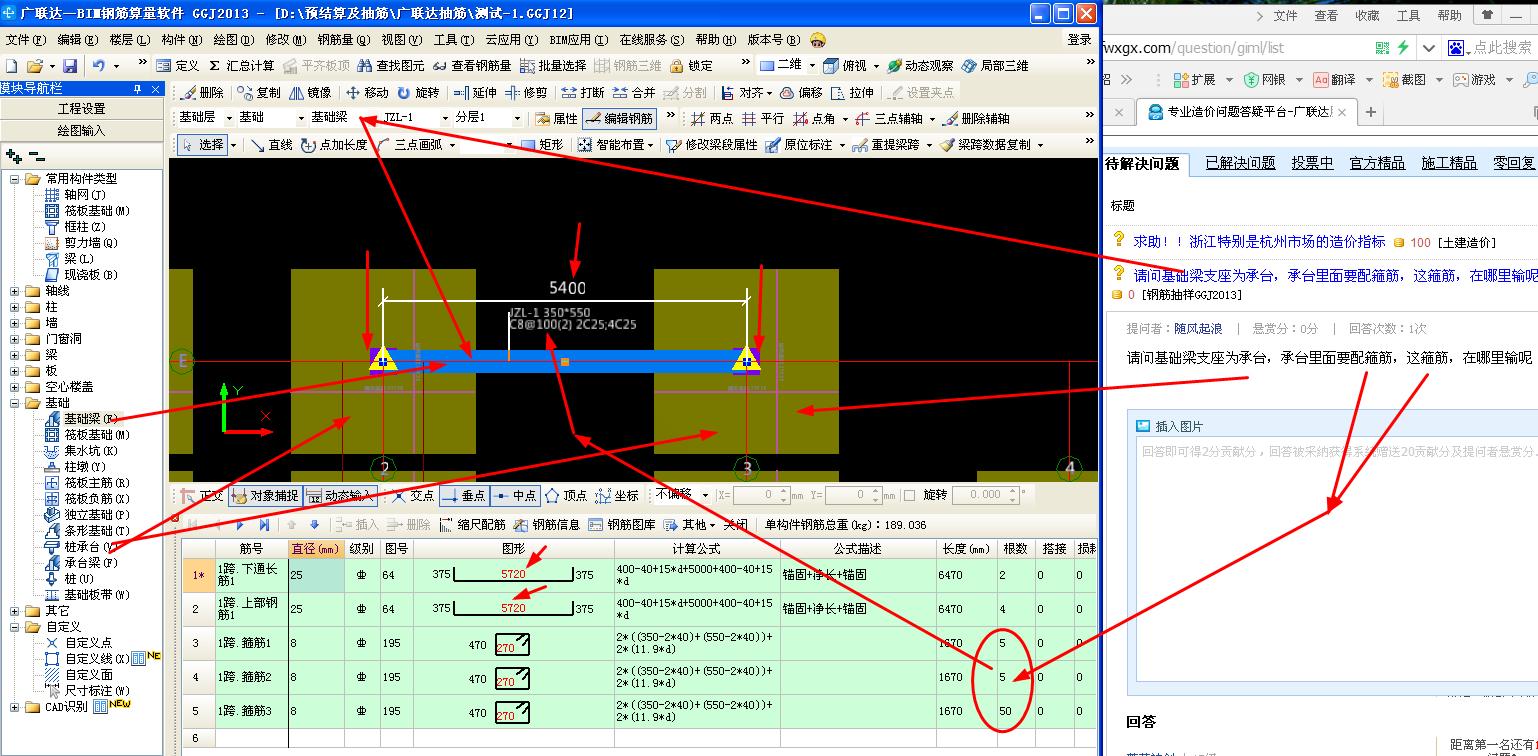Click the 删除 delete tool
Image resolution: width=1538 pixels, height=756 pixels.
(x=204, y=92)
